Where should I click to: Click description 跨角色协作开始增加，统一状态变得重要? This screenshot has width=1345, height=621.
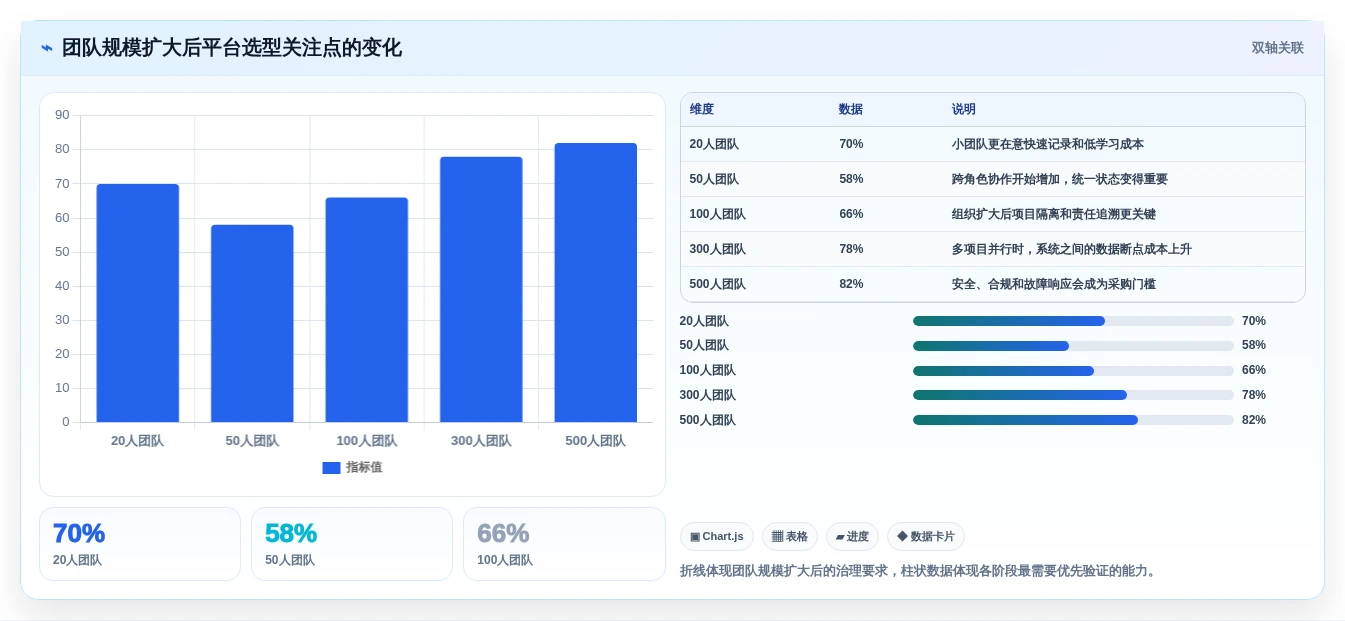(x=1060, y=180)
